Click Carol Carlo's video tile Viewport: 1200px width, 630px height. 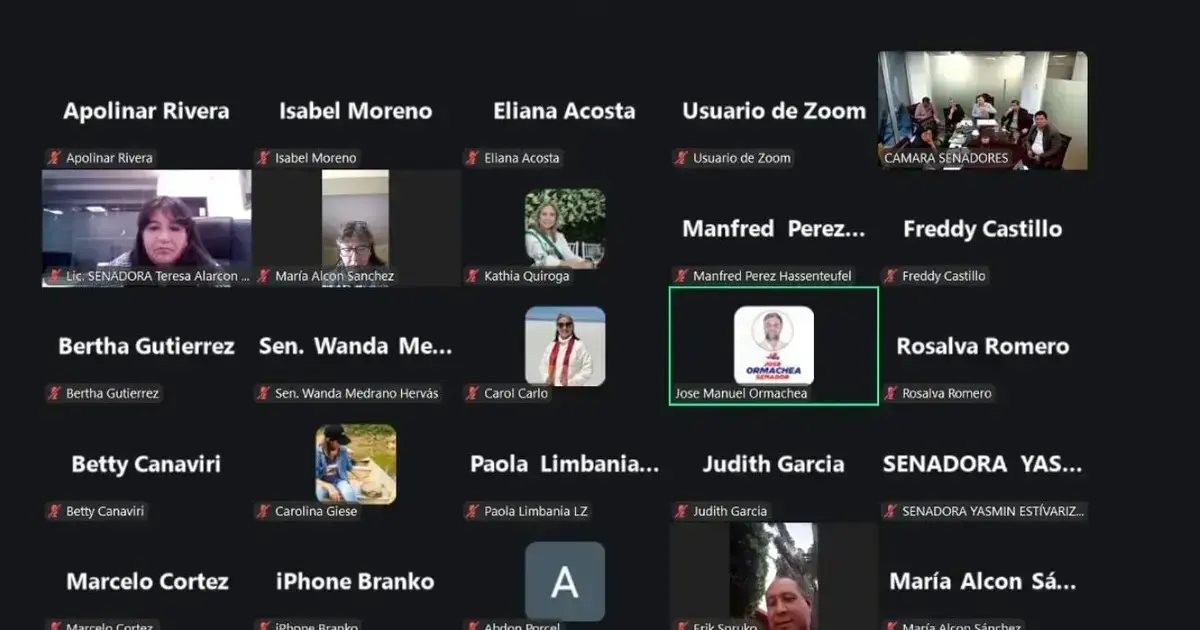564,345
